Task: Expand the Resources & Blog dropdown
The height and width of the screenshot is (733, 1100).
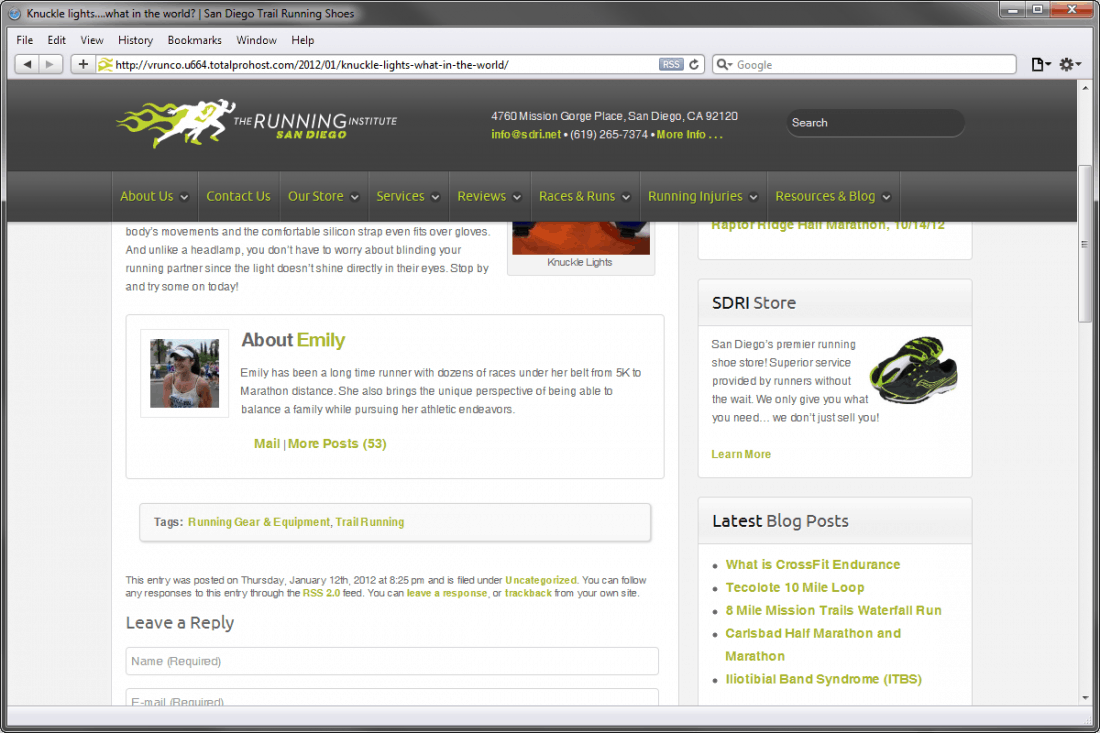Action: [832, 196]
